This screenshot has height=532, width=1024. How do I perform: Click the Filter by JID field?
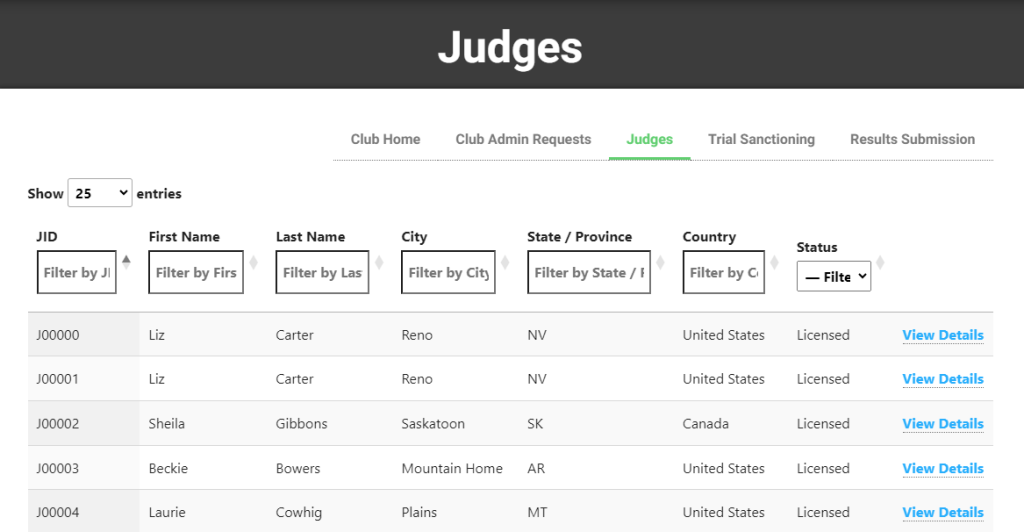(76, 272)
